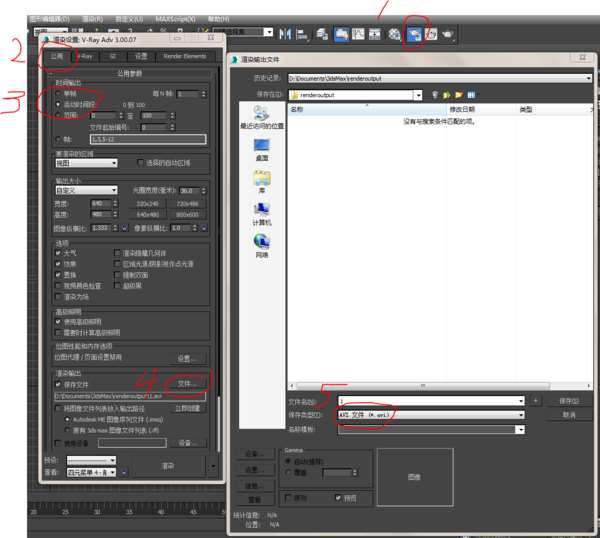Click the 立即创建 create now button

pos(188,409)
